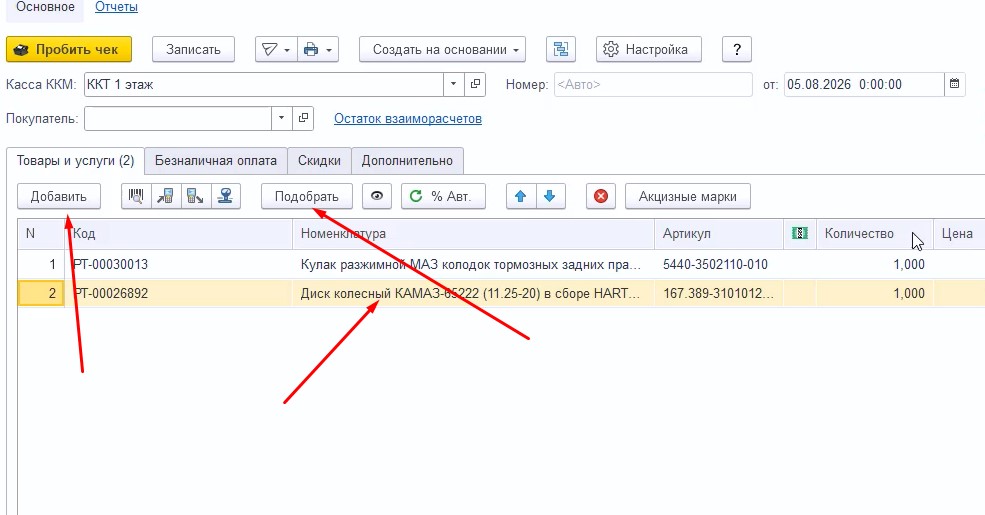
Task: Click the red delete row icon
Action: tap(601, 197)
